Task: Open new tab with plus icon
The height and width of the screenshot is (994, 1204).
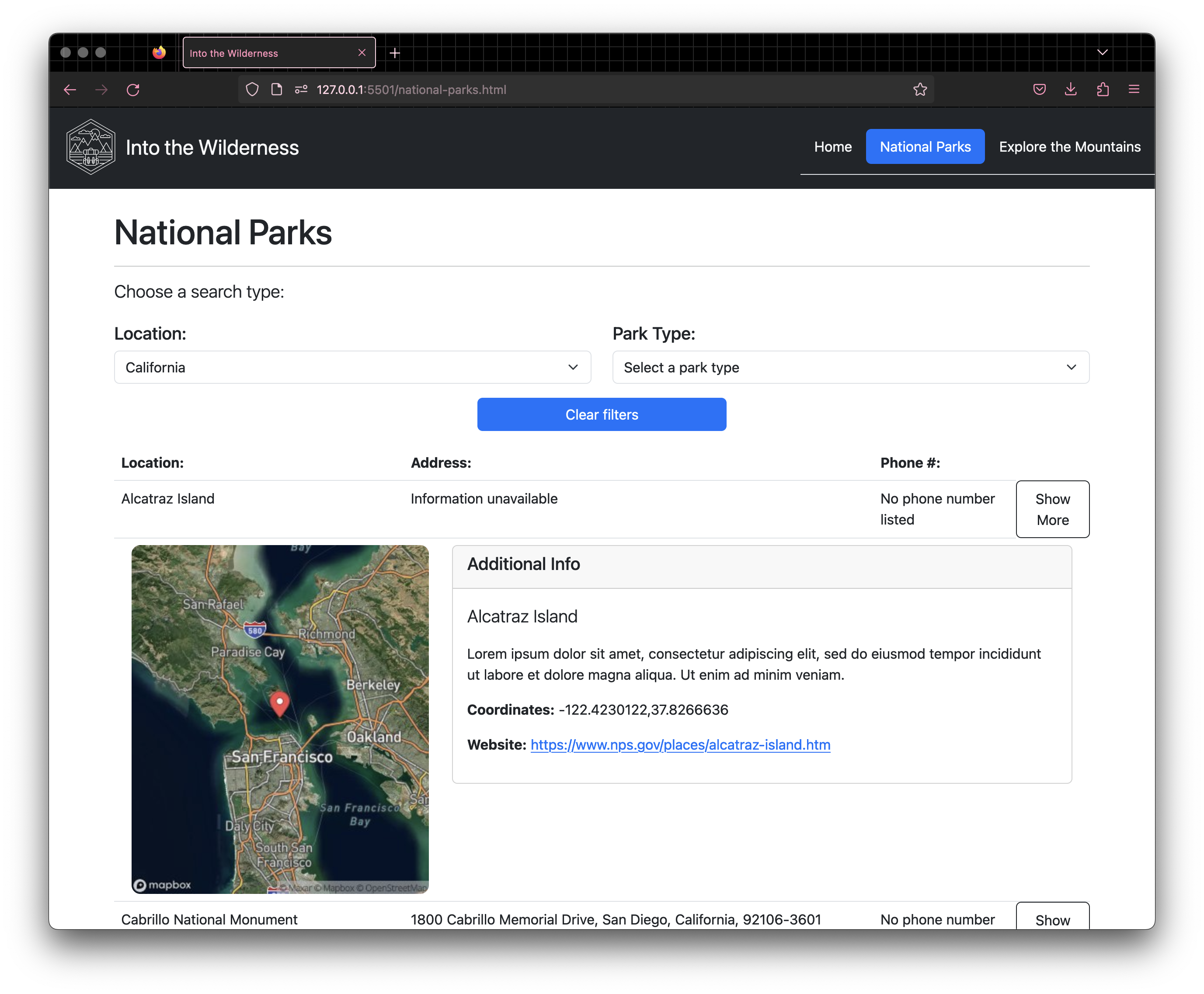Action: pyautogui.click(x=395, y=53)
